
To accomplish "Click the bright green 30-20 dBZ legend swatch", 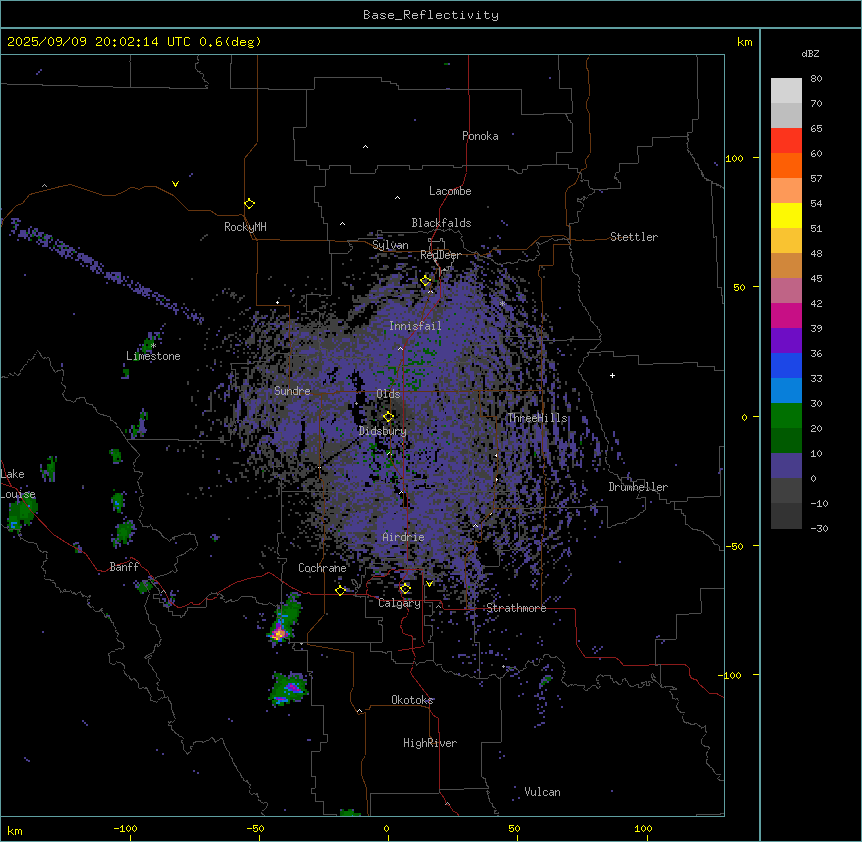I will (x=786, y=416).
